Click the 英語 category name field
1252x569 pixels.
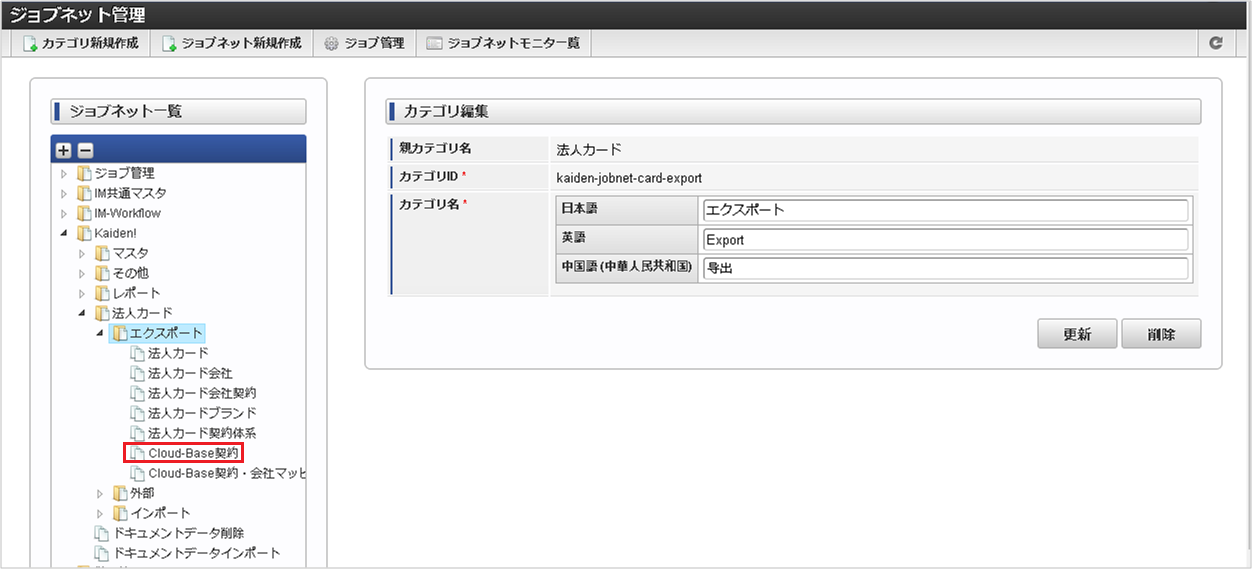[x=945, y=240]
